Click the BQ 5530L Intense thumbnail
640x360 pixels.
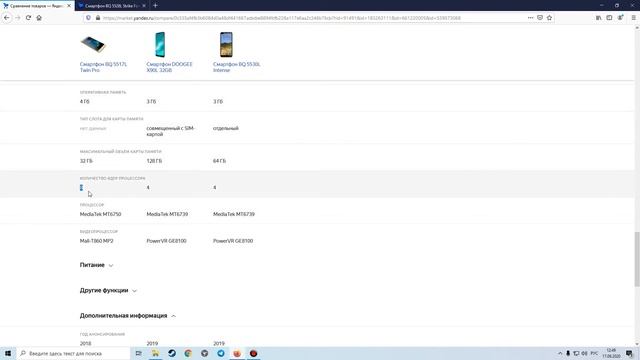(x=226, y=44)
